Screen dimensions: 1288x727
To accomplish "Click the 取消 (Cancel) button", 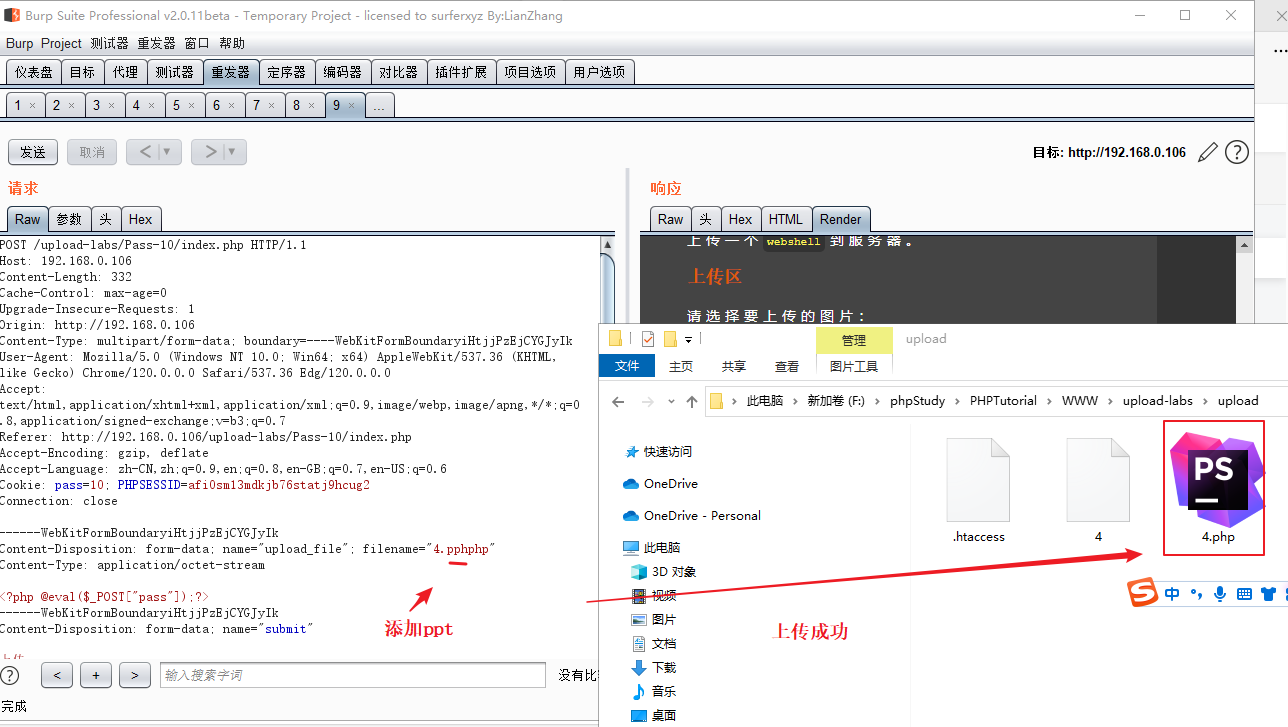I will tap(92, 152).
